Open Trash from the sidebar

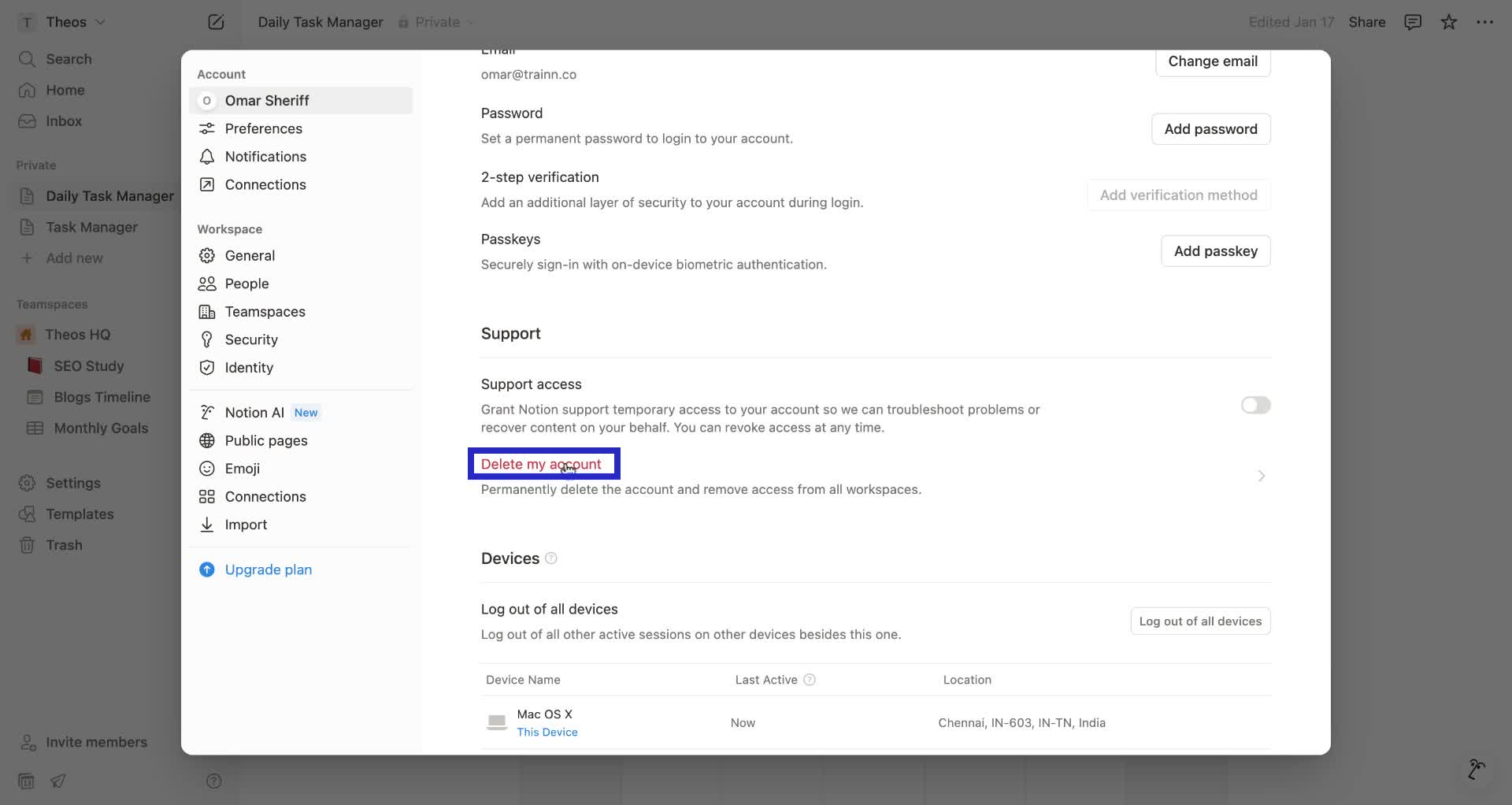coord(64,544)
